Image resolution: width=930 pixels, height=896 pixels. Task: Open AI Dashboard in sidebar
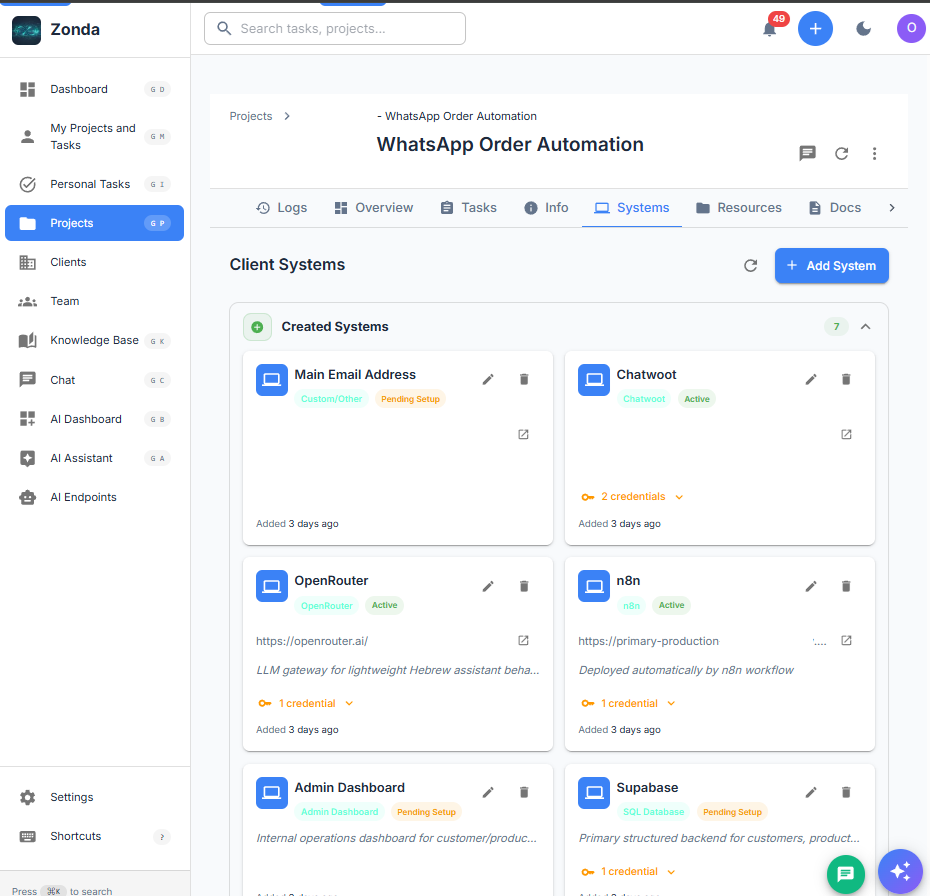[x=94, y=419]
